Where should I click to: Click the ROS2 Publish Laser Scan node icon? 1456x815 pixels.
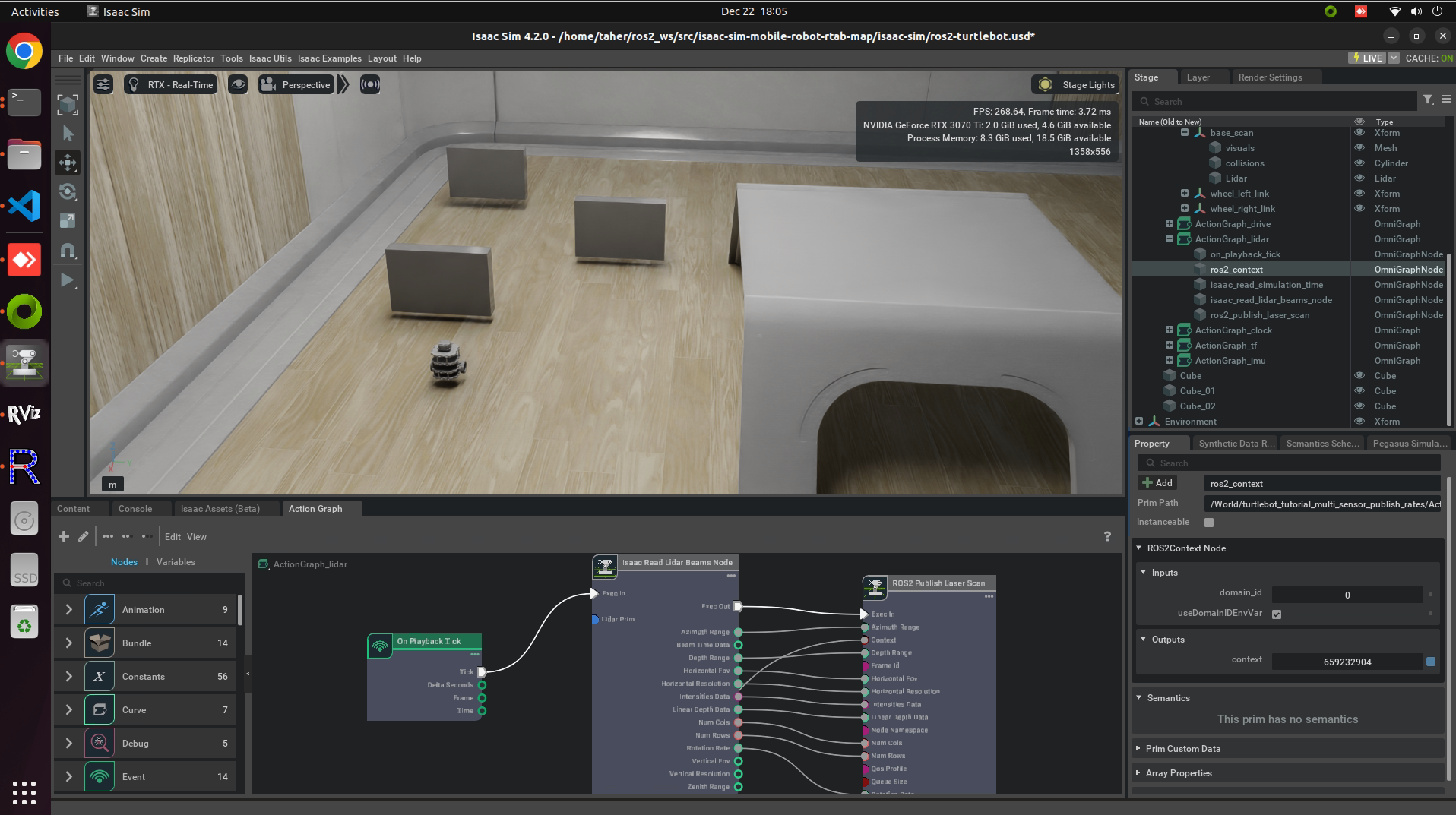(875, 587)
